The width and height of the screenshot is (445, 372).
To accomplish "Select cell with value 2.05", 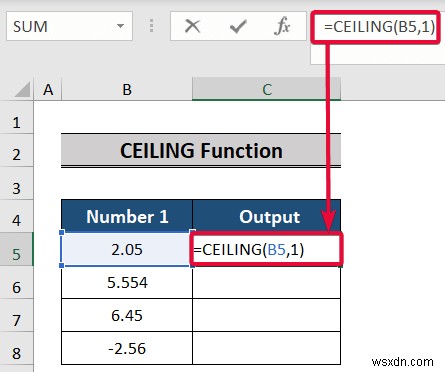I will (127, 249).
